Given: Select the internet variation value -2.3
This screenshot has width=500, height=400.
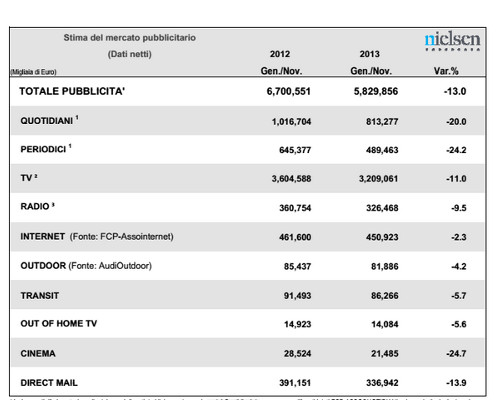Looking at the screenshot, I should (x=459, y=237).
